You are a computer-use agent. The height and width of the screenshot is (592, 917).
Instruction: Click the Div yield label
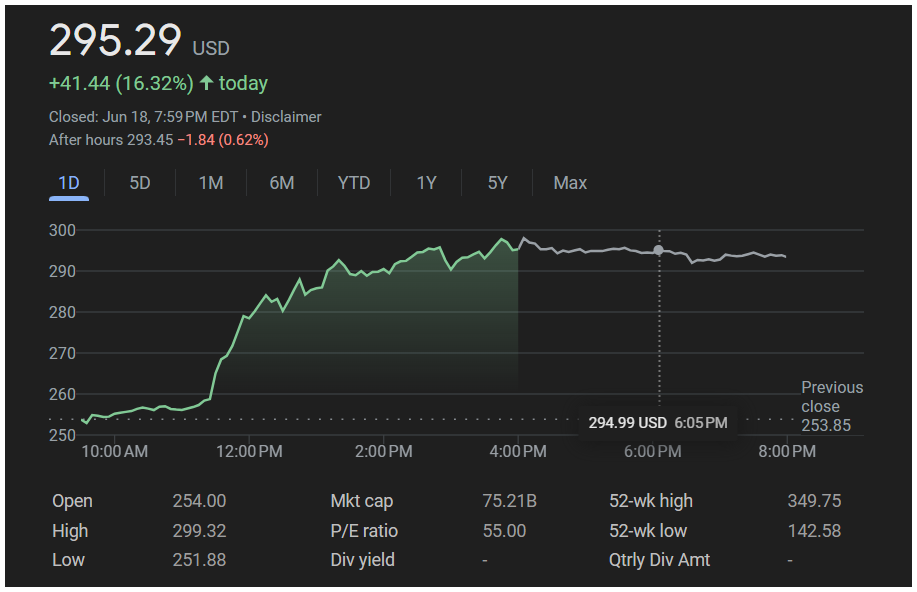point(363,560)
